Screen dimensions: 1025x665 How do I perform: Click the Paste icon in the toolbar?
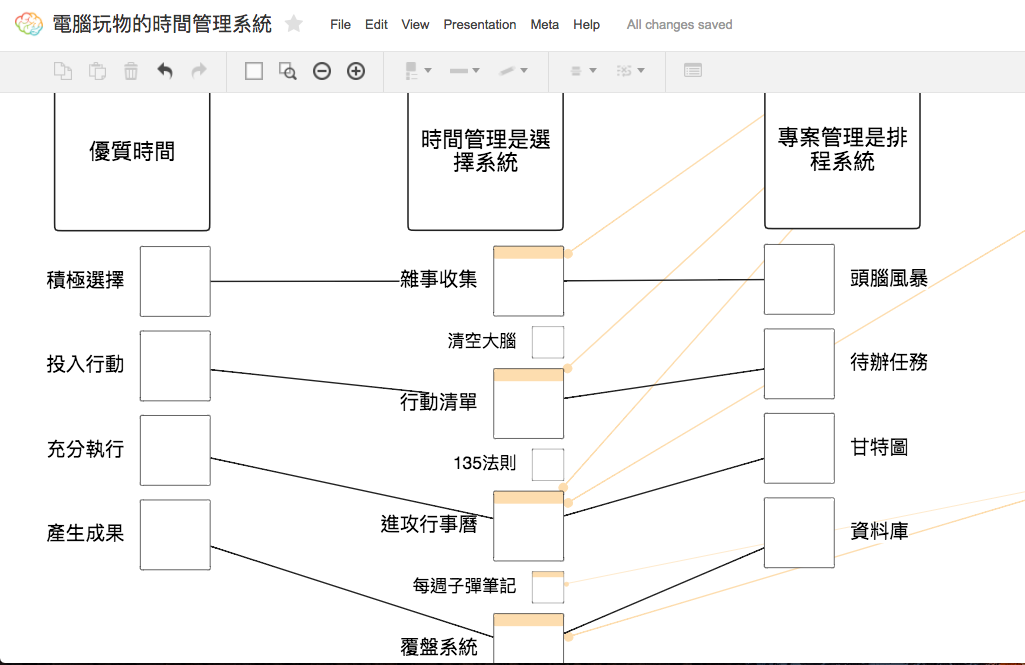click(x=96, y=71)
